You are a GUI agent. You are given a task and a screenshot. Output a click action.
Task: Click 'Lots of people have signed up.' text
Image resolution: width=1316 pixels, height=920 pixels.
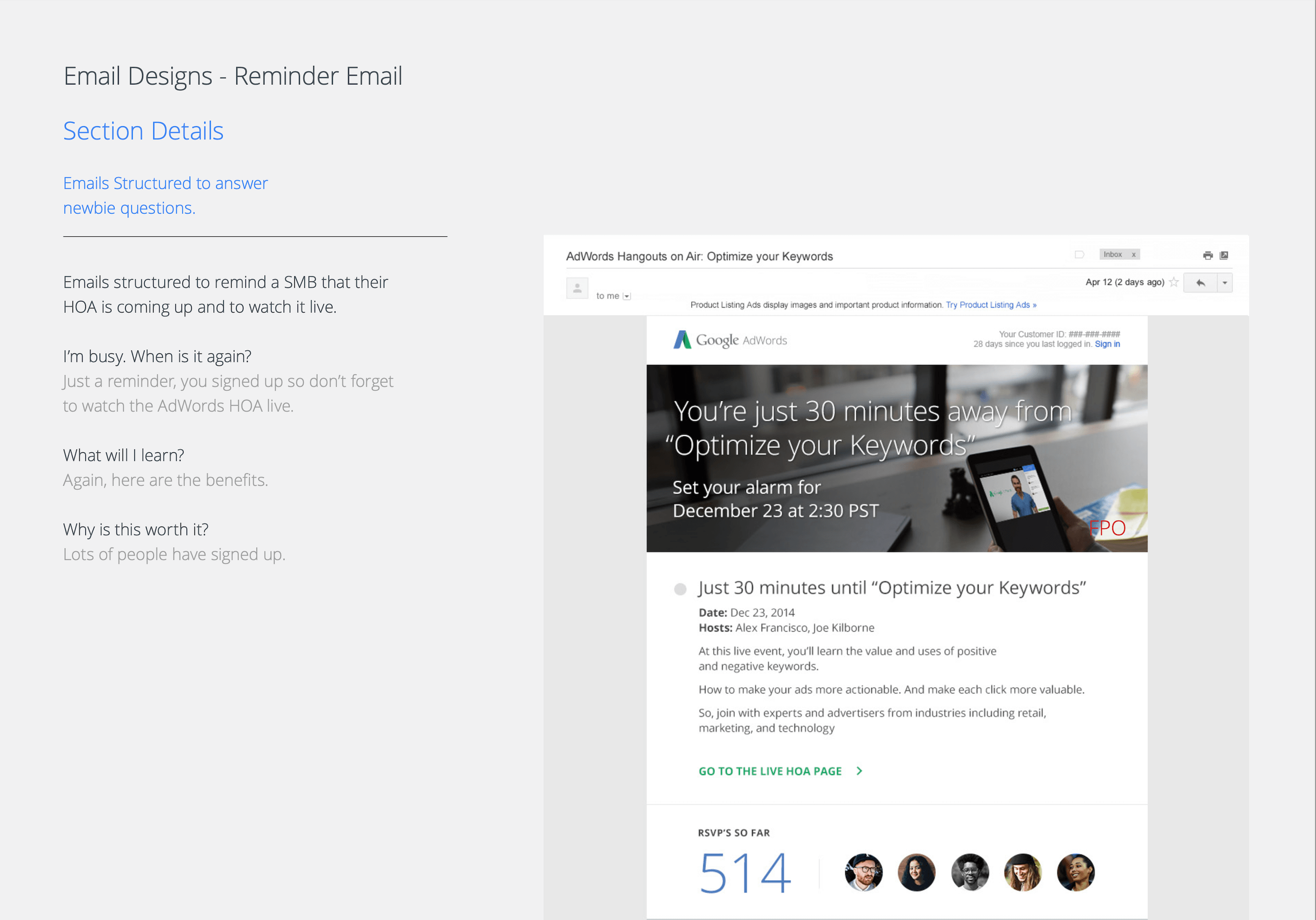click(x=174, y=555)
